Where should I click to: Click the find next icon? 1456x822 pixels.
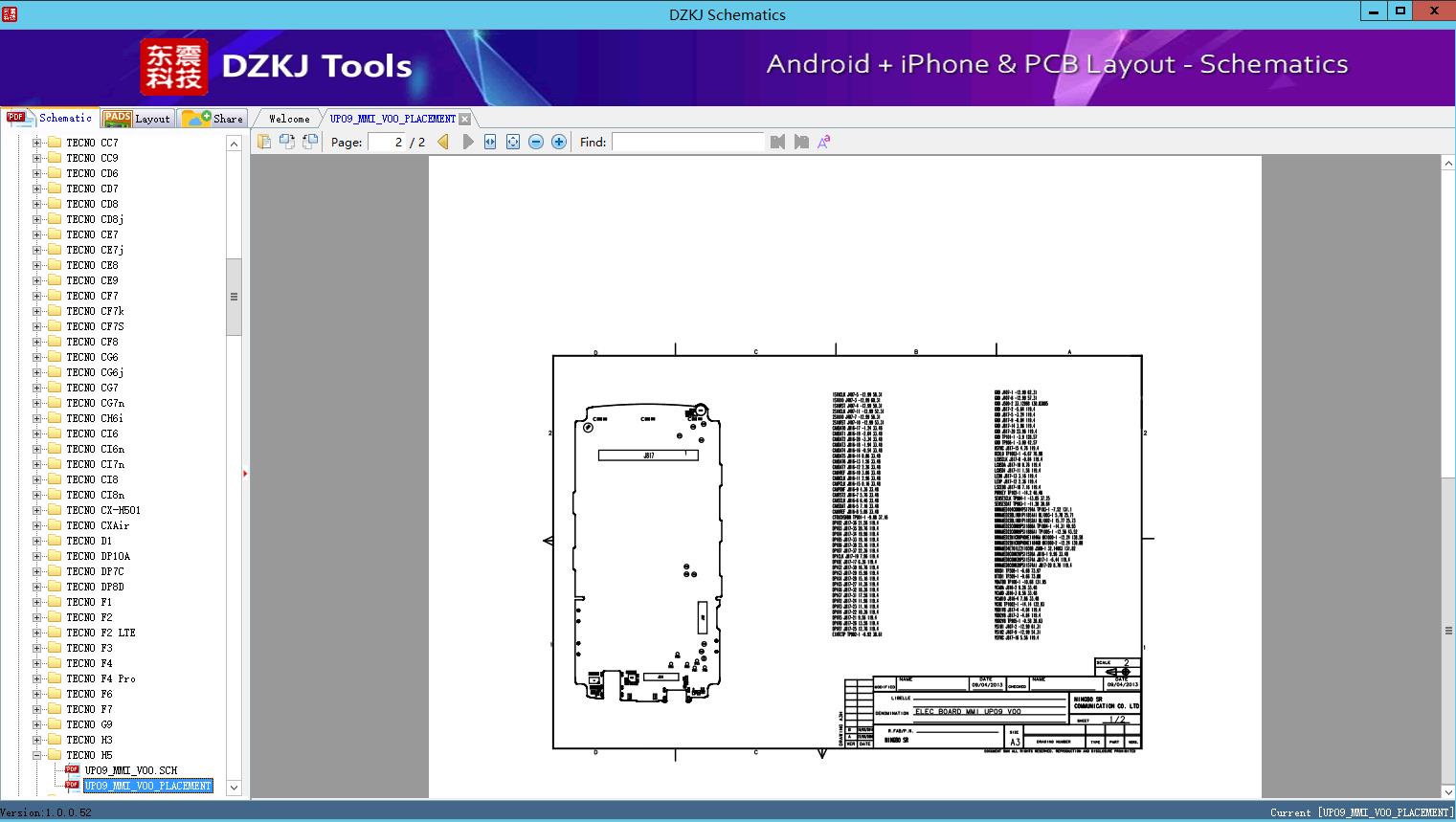pos(801,142)
